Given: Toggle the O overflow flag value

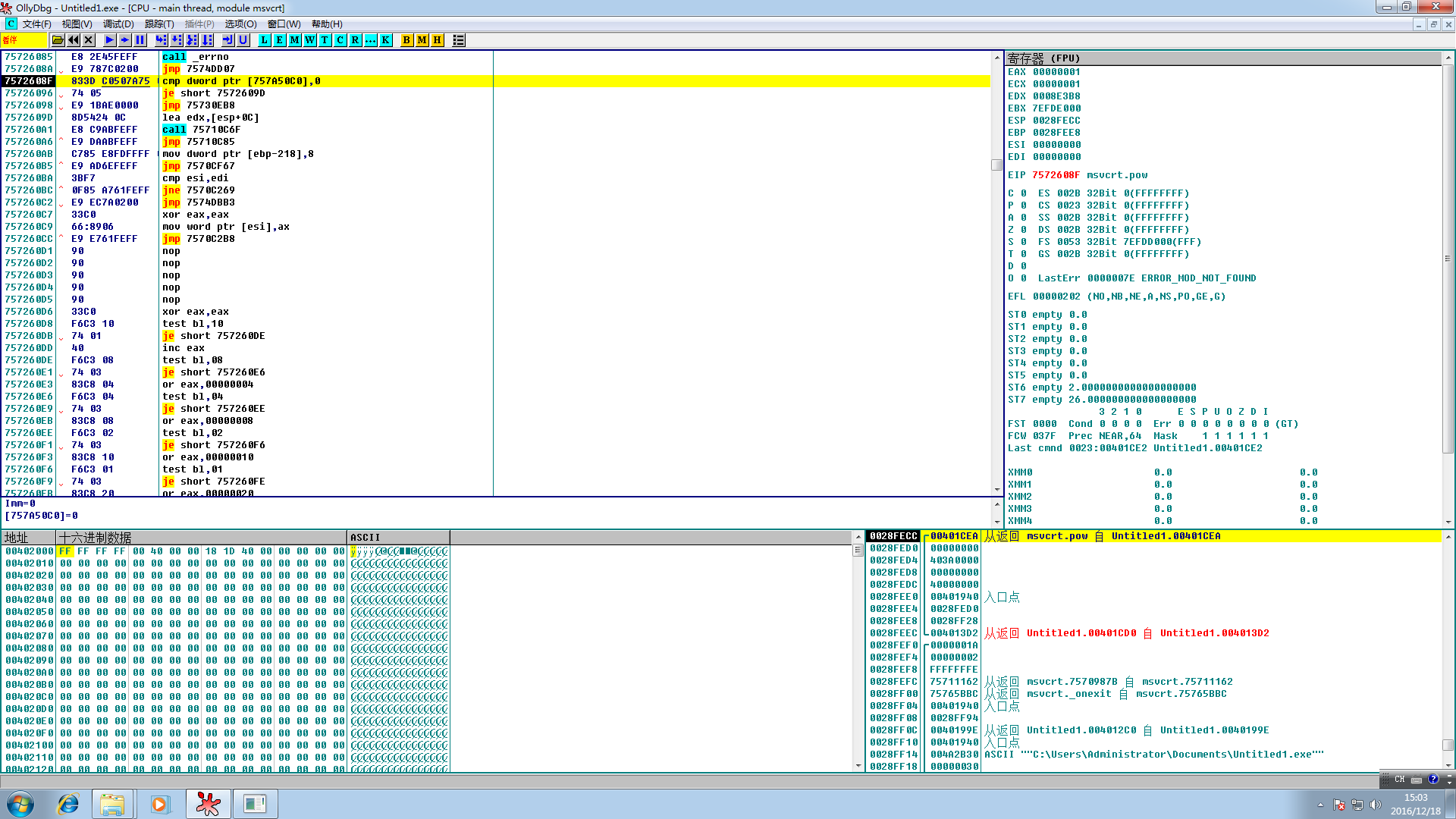Looking at the screenshot, I should (x=1024, y=278).
